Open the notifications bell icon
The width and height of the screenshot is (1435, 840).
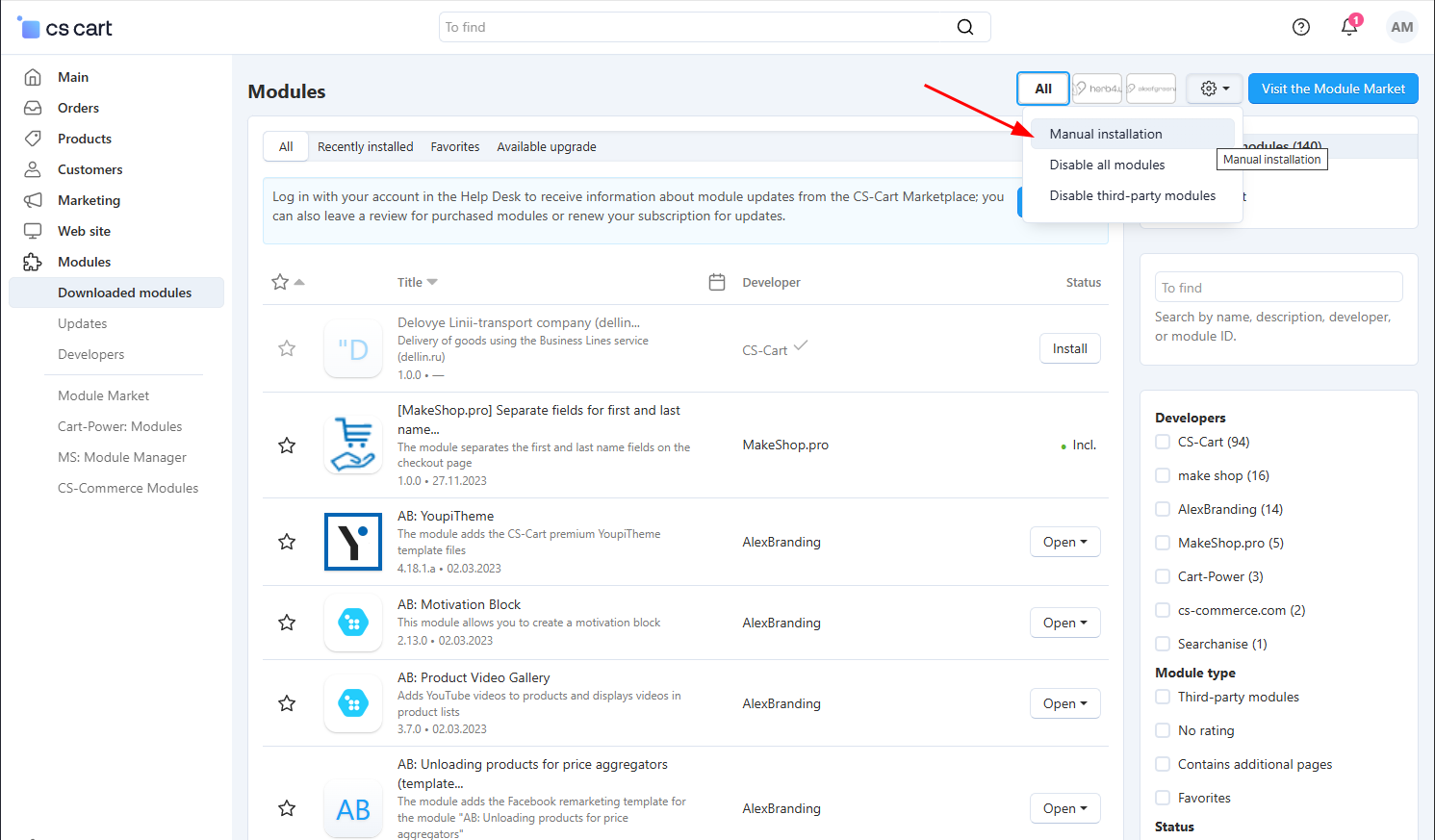(1349, 27)
